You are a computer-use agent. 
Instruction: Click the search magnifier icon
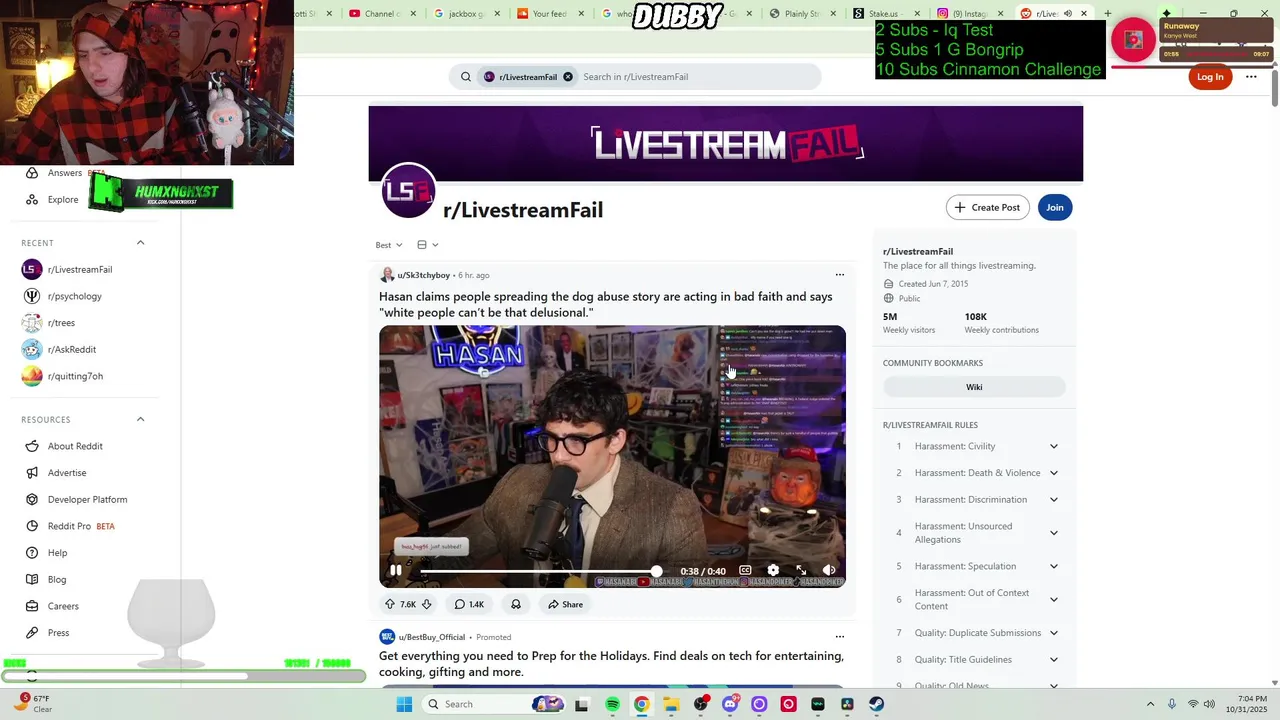point(466,77)
